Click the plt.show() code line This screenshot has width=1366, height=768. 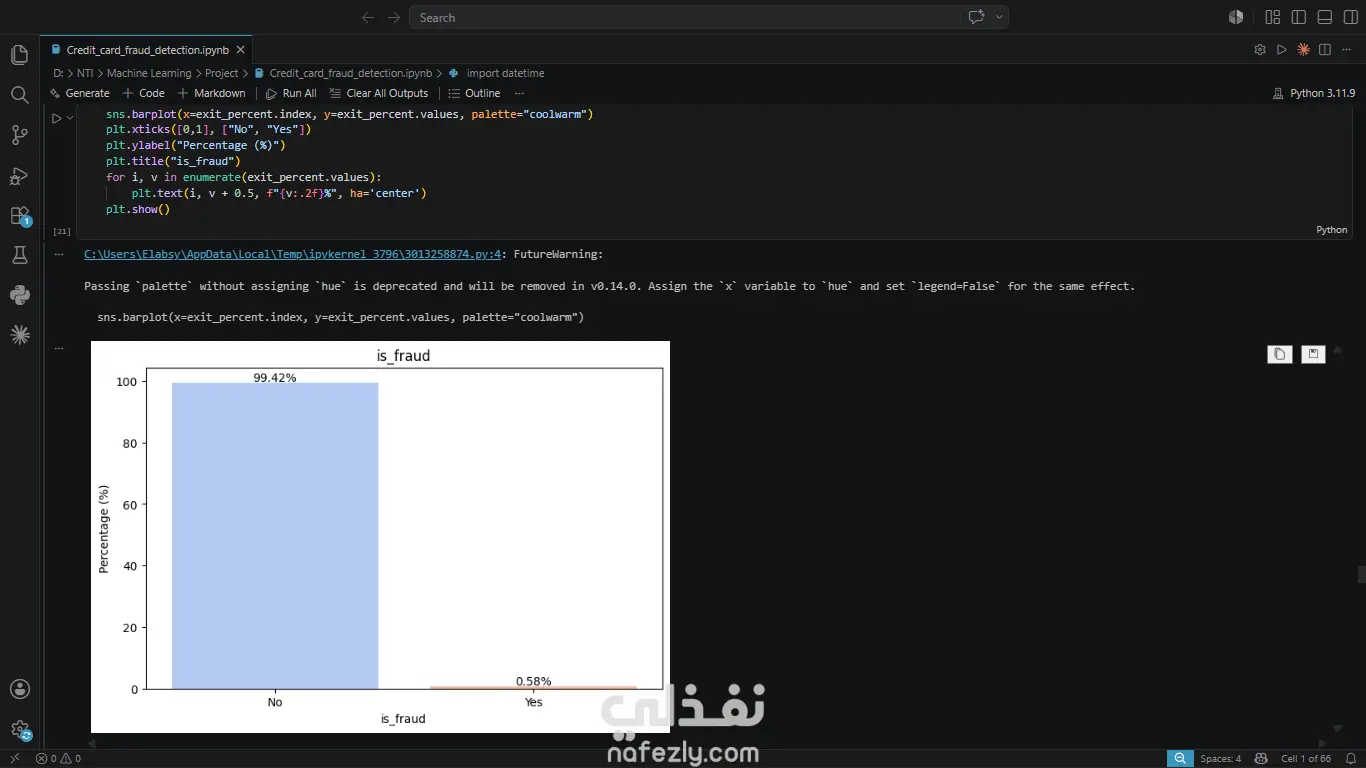pyautogui.click(x=138, y=209)
